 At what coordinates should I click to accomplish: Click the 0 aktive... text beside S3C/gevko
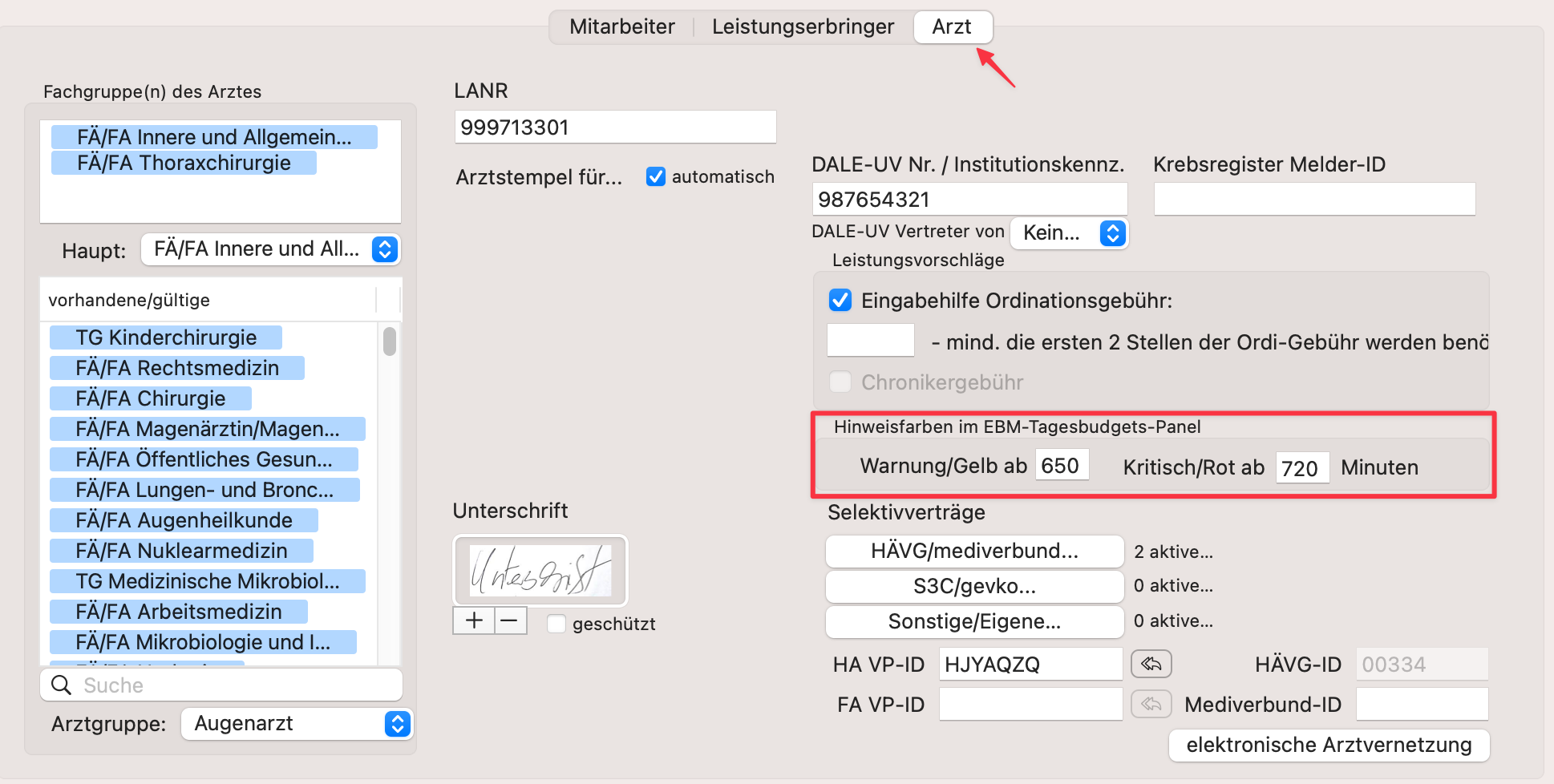[x=1173, y=585]
